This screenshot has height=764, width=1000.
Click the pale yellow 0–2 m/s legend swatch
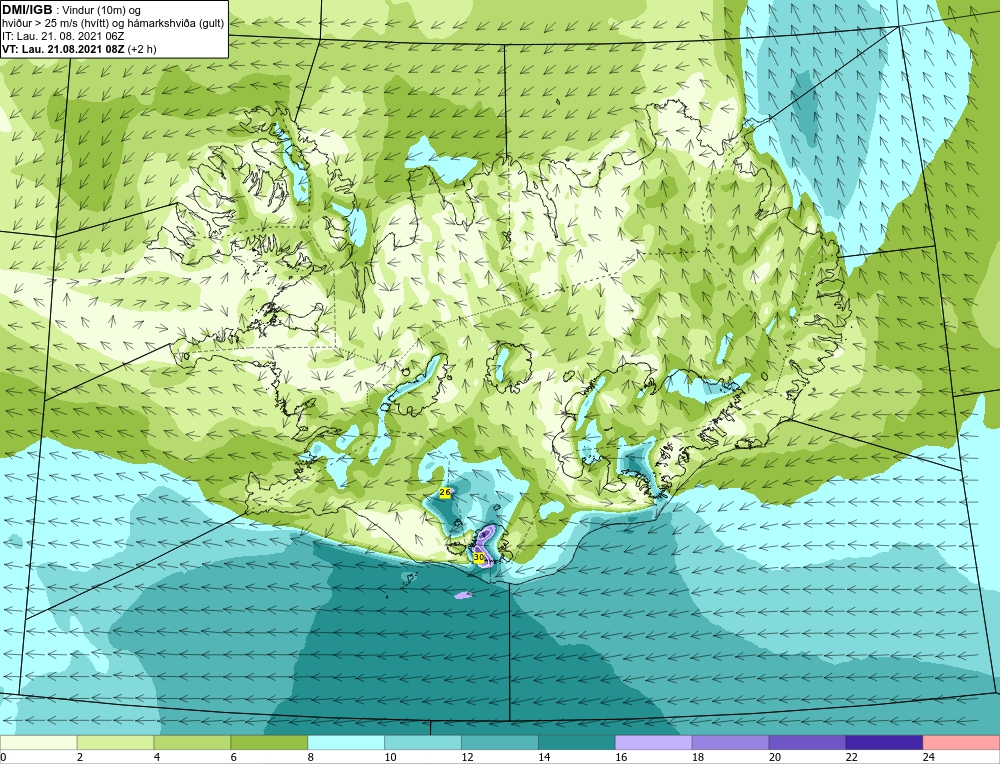(x=38, y=742)
